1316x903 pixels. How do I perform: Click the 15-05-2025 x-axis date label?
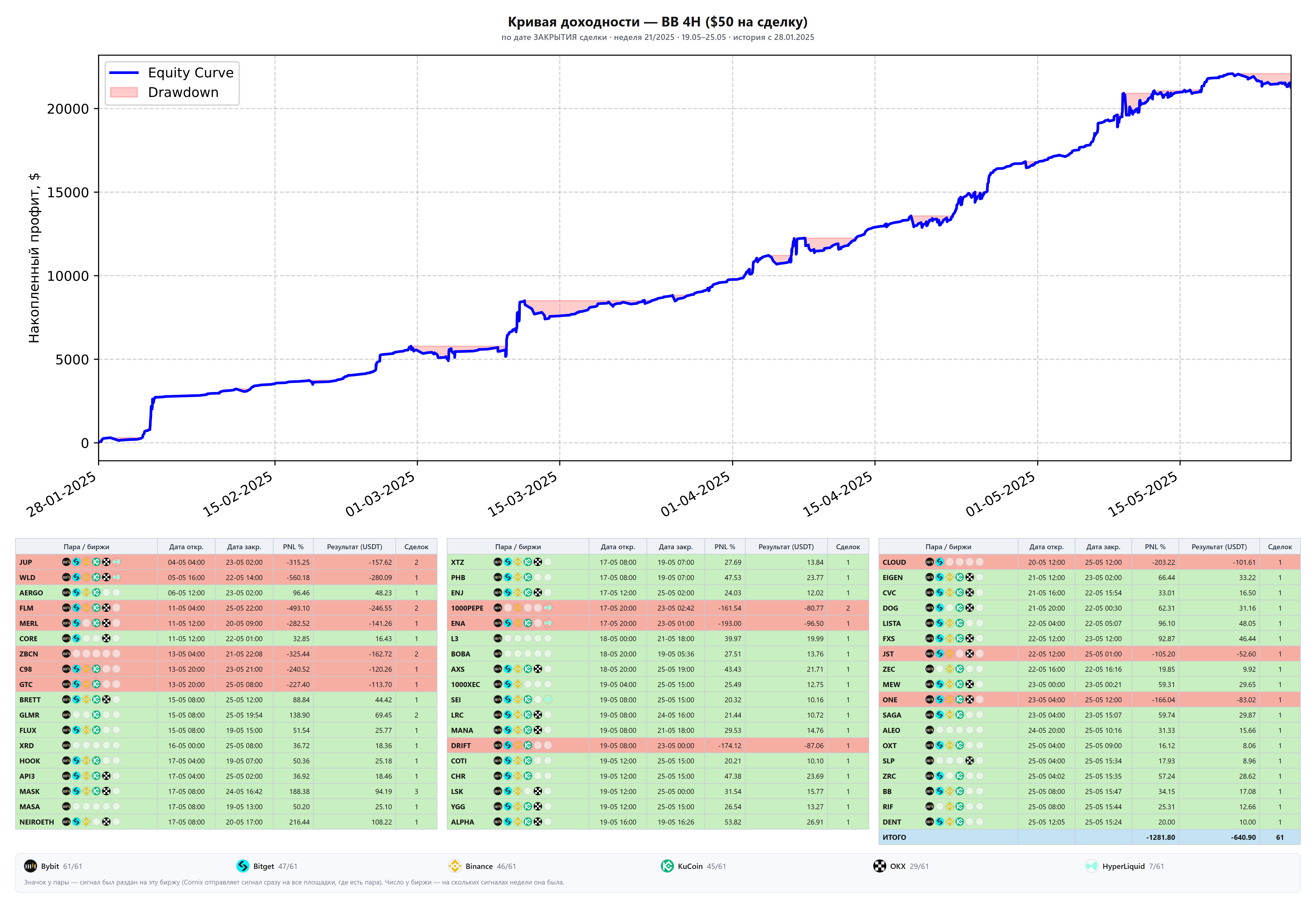point(1142,494)
